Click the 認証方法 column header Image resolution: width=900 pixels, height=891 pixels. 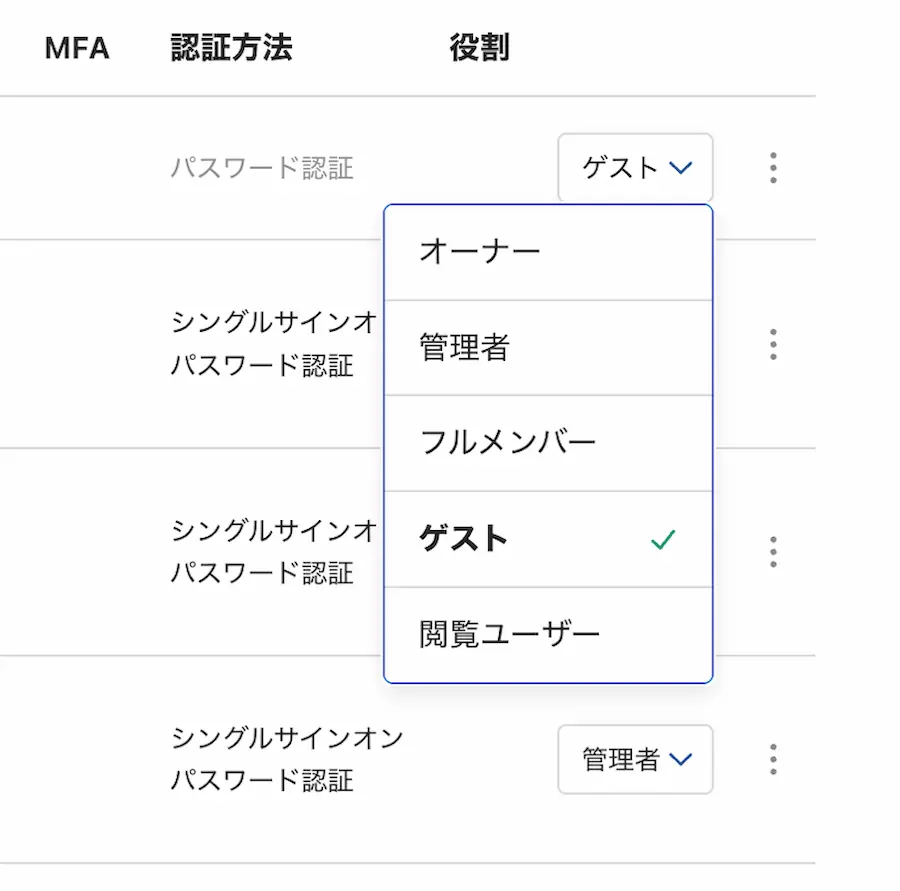[231, 48]
